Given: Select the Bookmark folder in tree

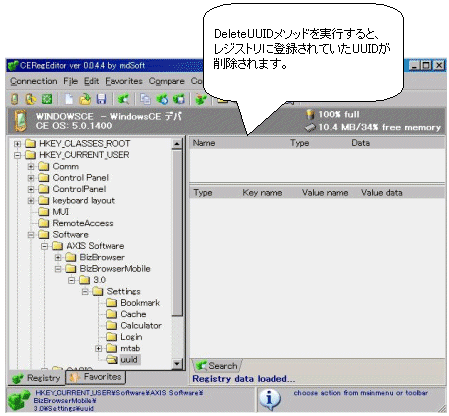Looking at the screenshot, I should tap(140, 303).
